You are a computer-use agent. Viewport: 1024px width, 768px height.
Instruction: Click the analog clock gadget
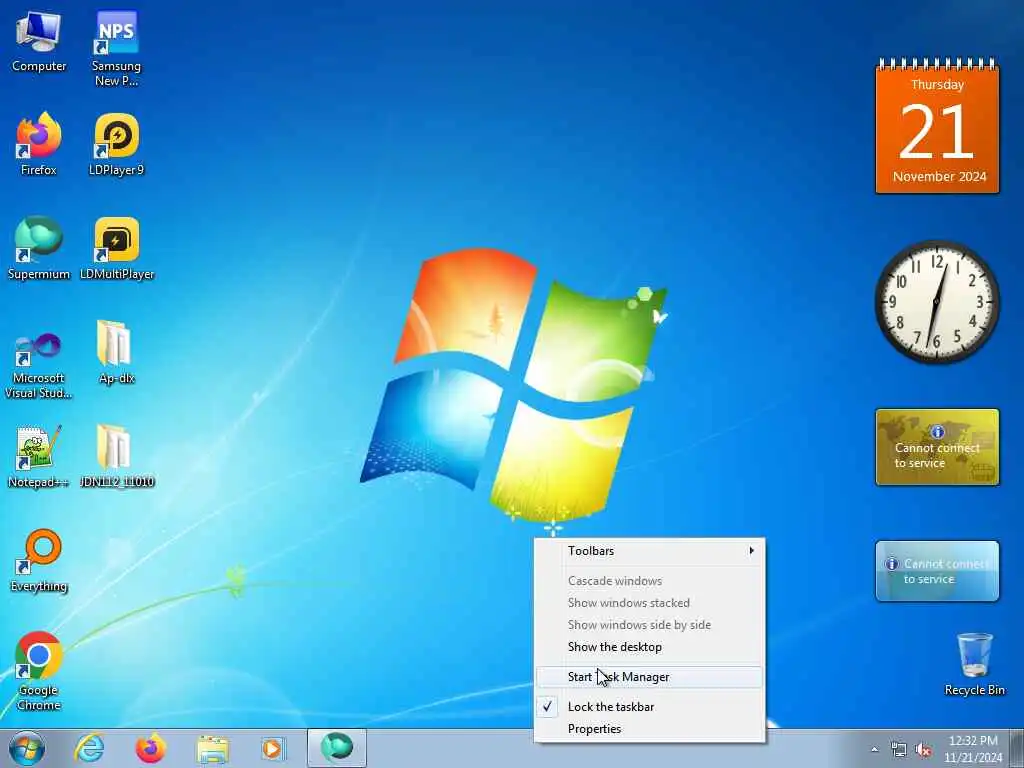point(937,302)
